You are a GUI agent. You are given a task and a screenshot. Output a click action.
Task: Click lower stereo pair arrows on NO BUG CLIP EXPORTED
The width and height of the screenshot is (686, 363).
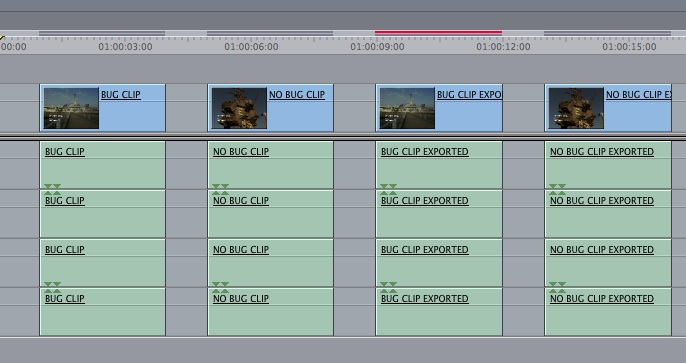557,287
